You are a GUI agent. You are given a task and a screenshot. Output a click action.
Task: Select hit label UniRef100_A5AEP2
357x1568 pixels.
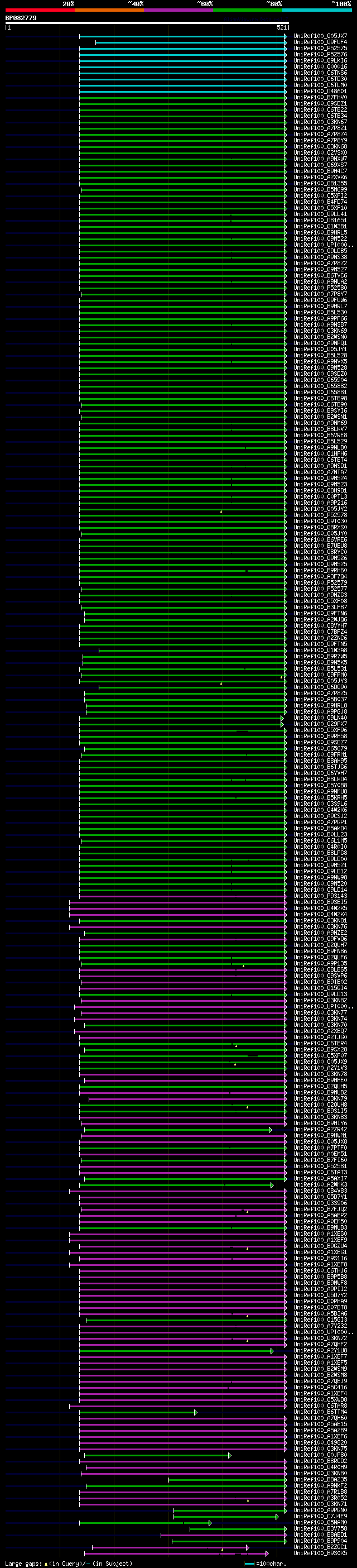(321, 1216)
